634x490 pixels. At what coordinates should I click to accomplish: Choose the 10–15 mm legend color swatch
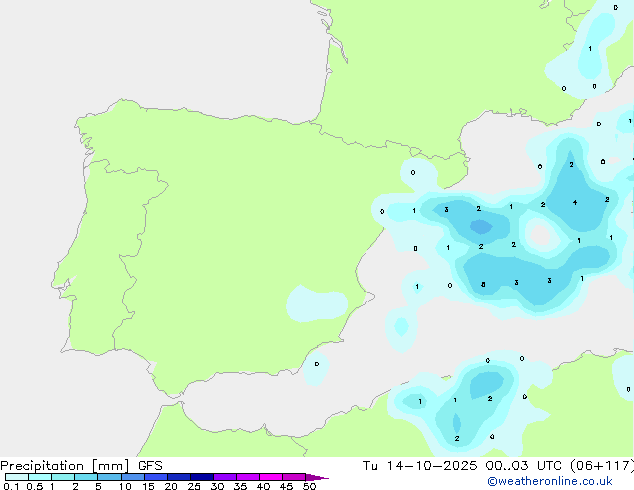coord(133,477)
